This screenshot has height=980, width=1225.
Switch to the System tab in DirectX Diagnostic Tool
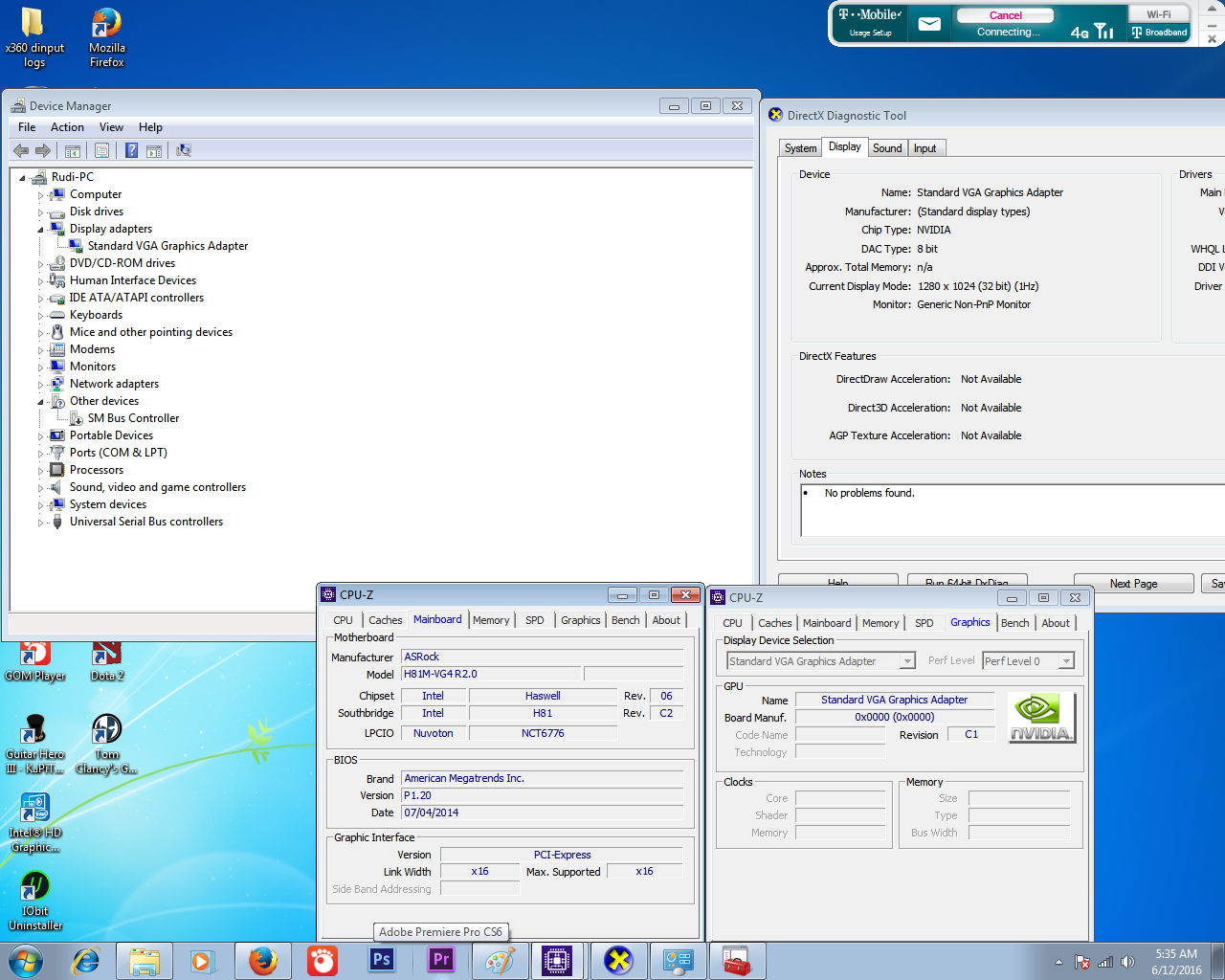(x=800, y=148)
